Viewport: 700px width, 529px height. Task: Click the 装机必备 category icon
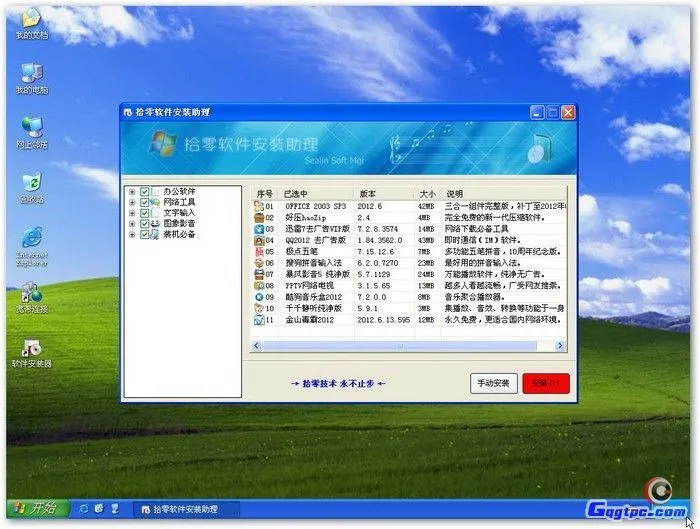tap(155, 234)
